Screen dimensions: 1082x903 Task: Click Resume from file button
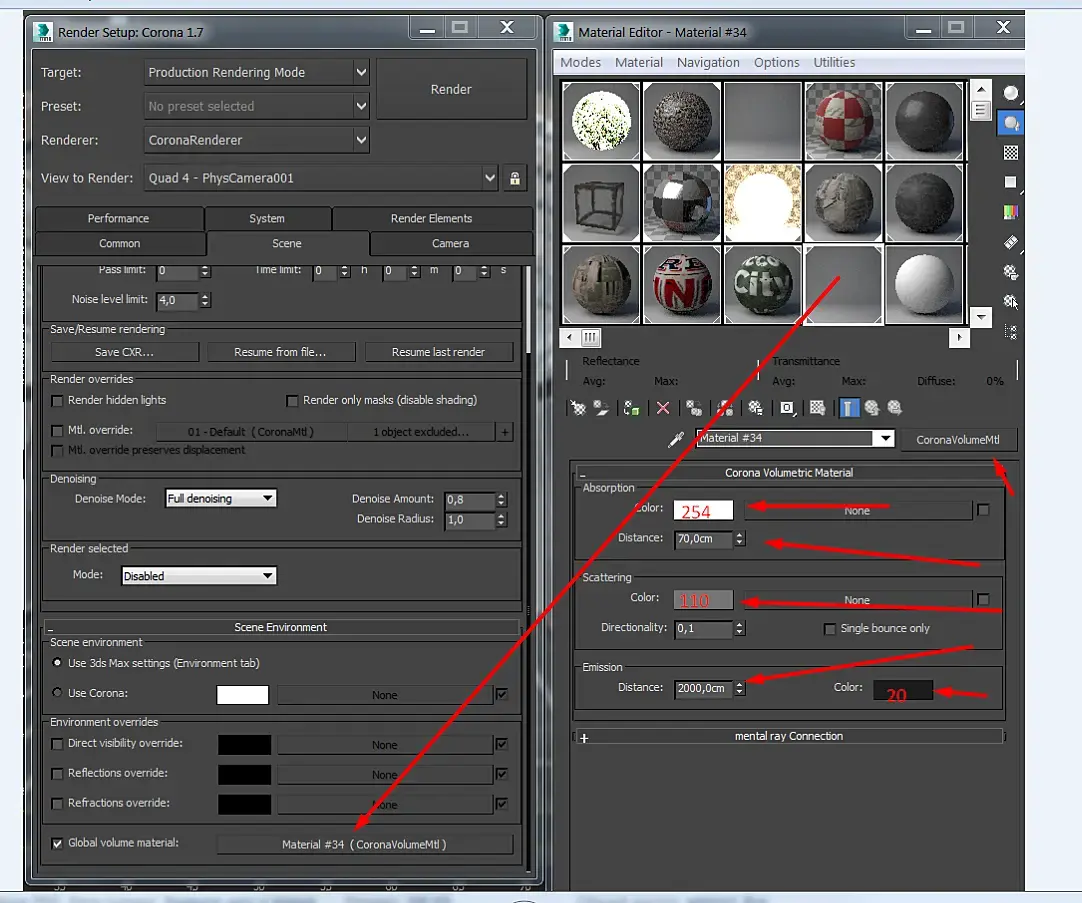(x=280, y=353)
